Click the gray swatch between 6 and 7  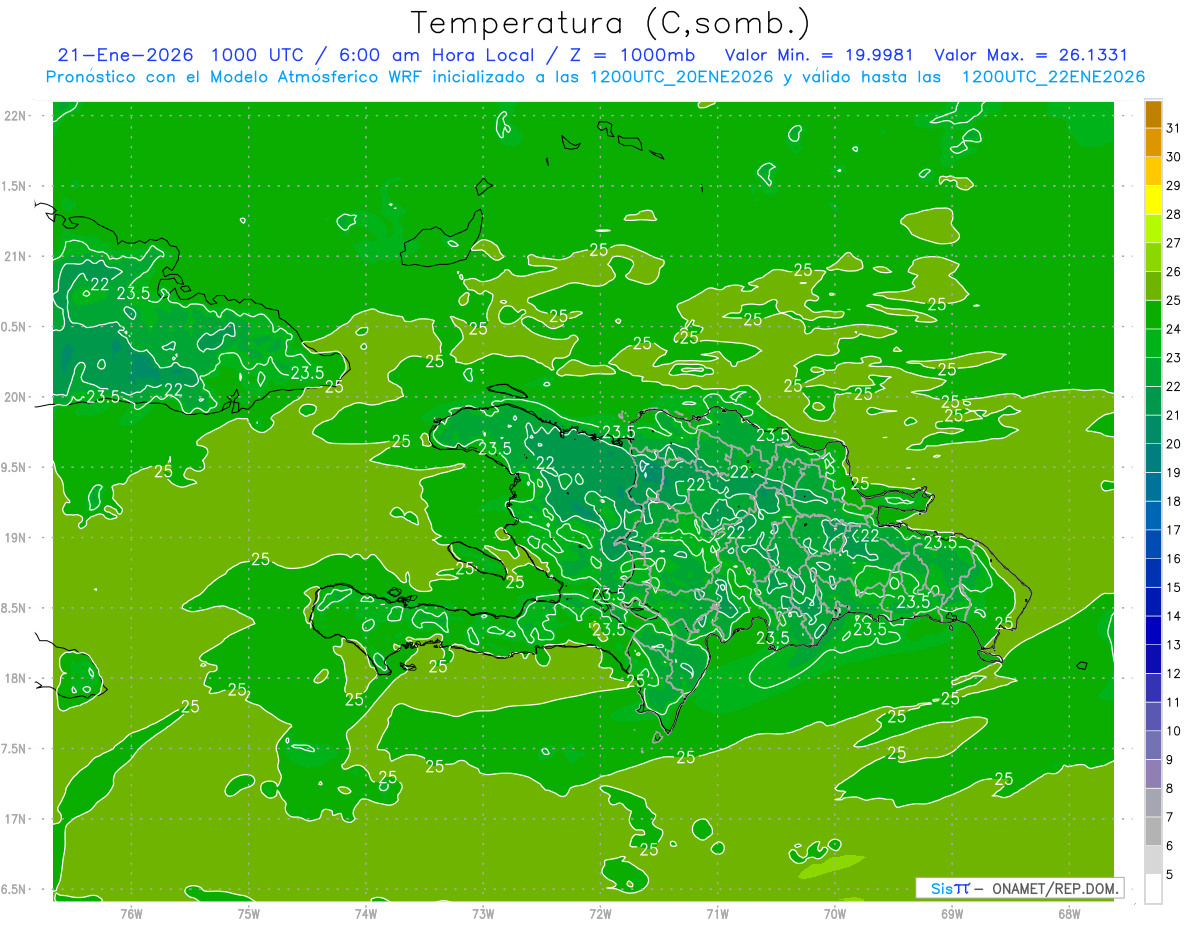tap(1153, 832)
